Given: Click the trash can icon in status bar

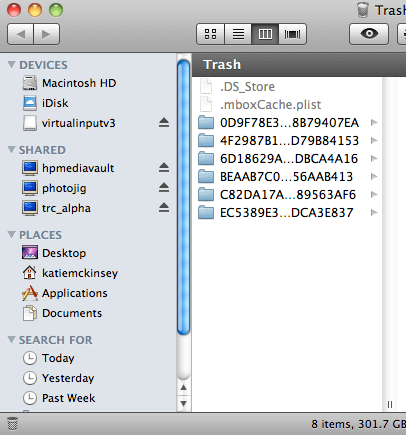Looking at the screenshot, I should coord(12,424).
